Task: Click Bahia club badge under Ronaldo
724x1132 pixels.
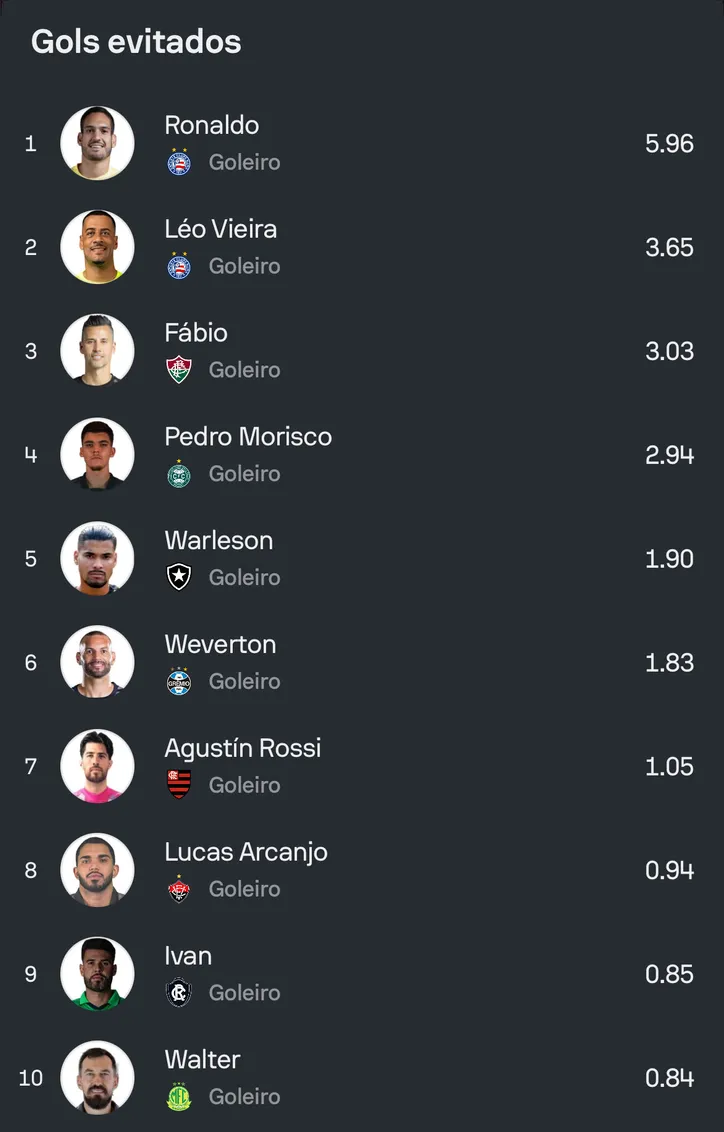Action: [x=179, y=162]
